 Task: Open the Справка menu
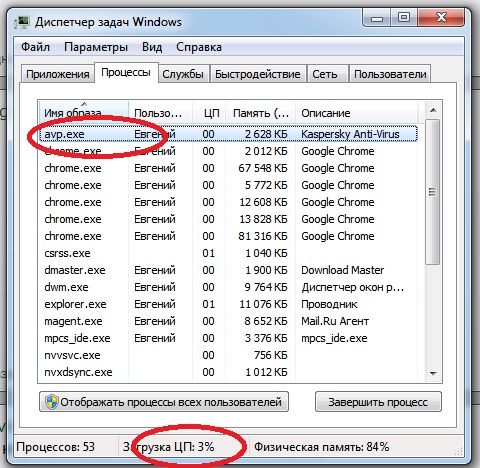pos(199,47)
